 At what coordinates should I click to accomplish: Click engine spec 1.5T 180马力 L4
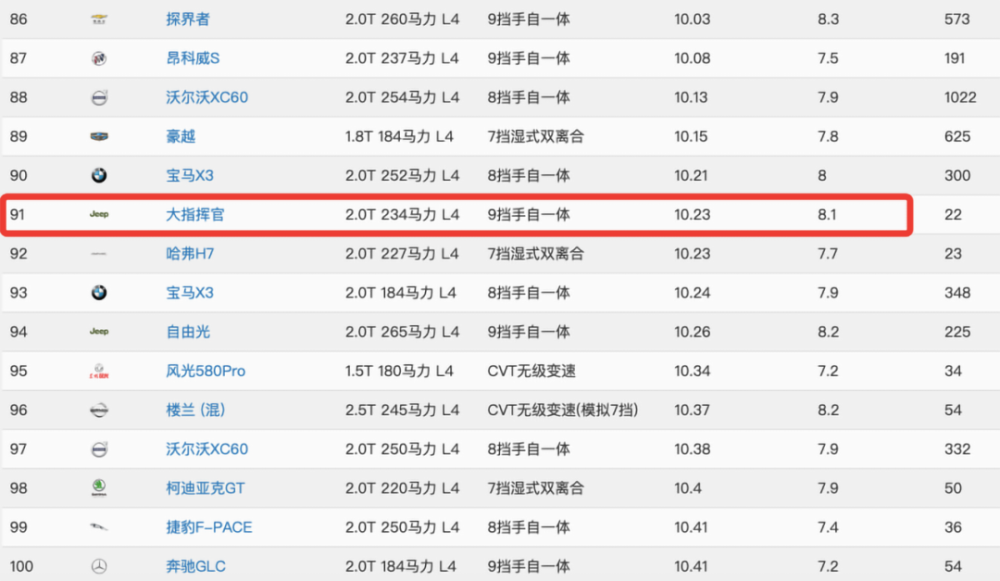click(x=399, y=371)
